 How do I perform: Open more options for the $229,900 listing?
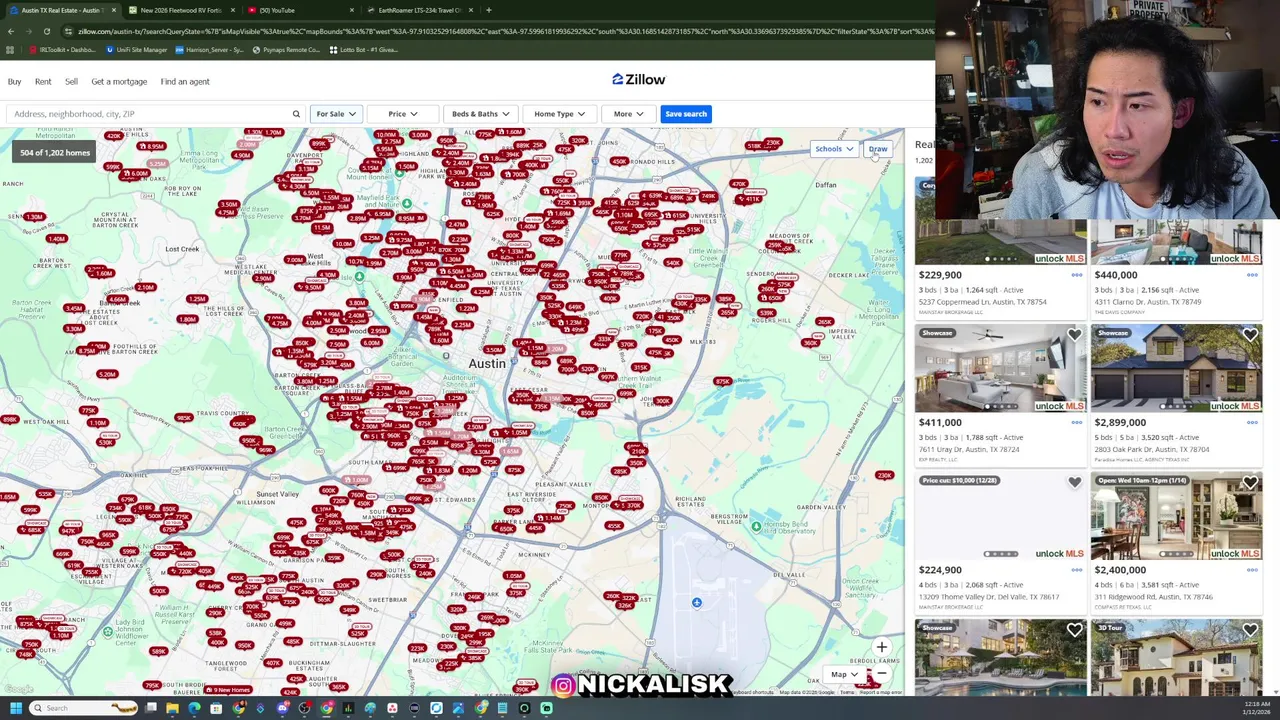coord(1077,275)
